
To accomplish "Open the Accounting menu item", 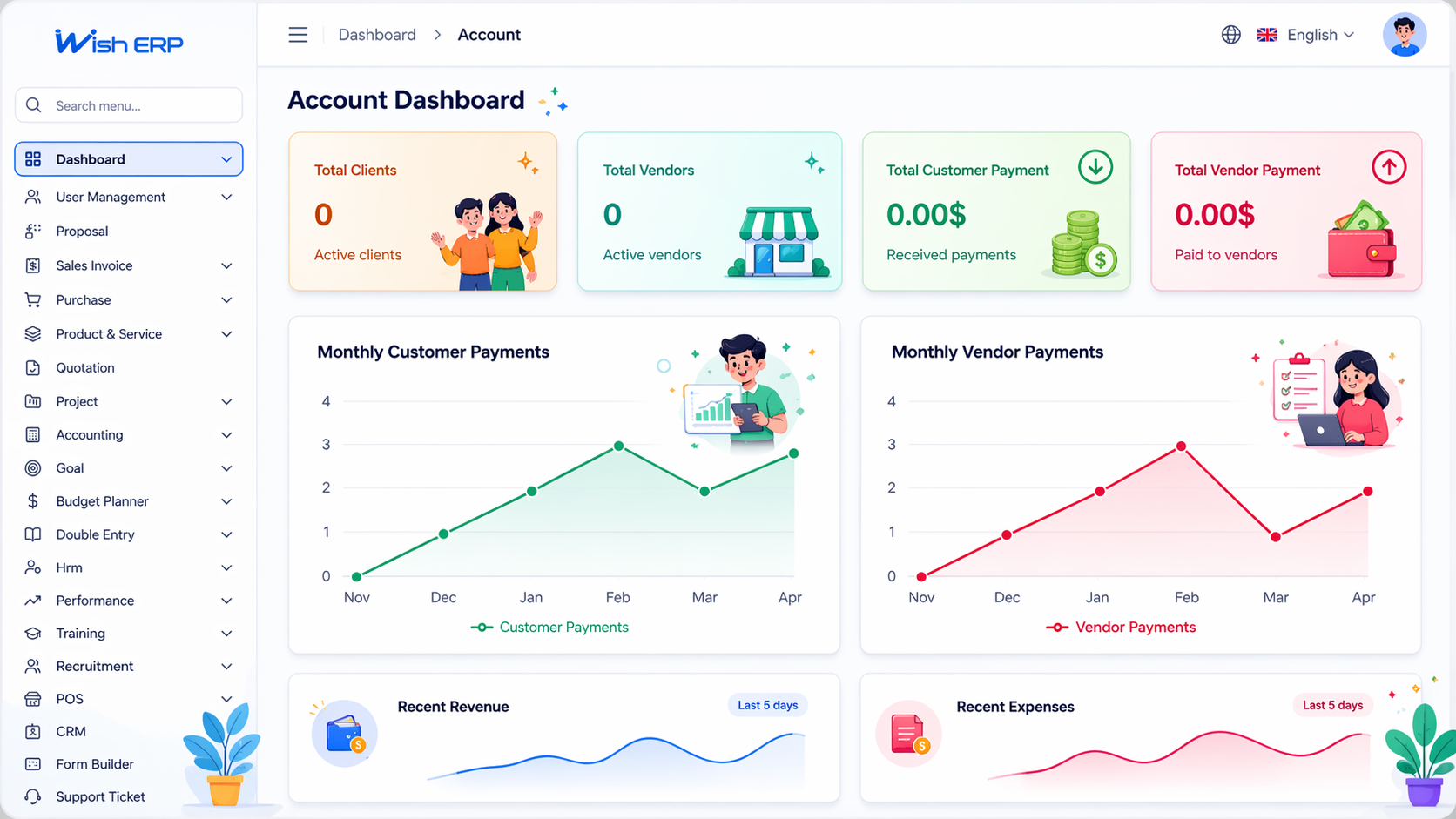I will 90,435.
